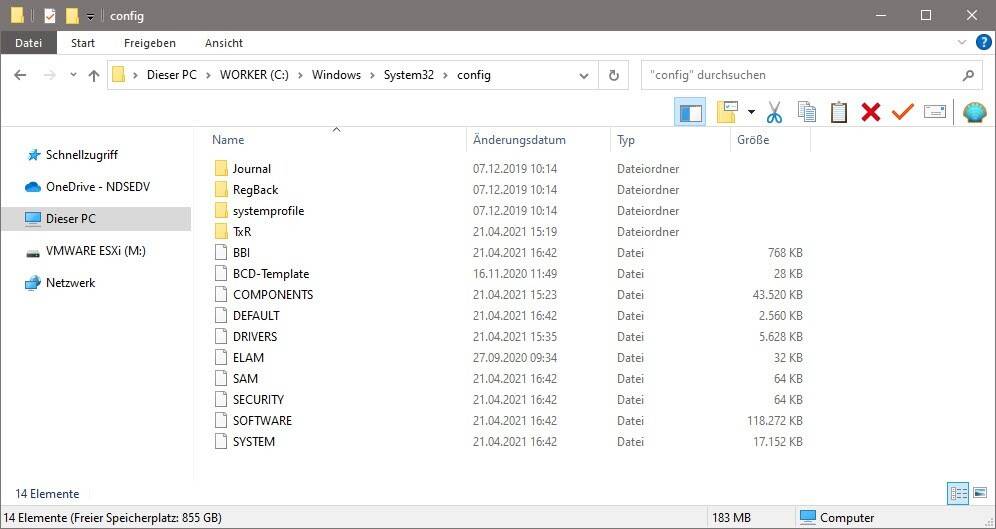Click the "config" durchsuchen search field

pyautogui.click(x=800, y=75)
